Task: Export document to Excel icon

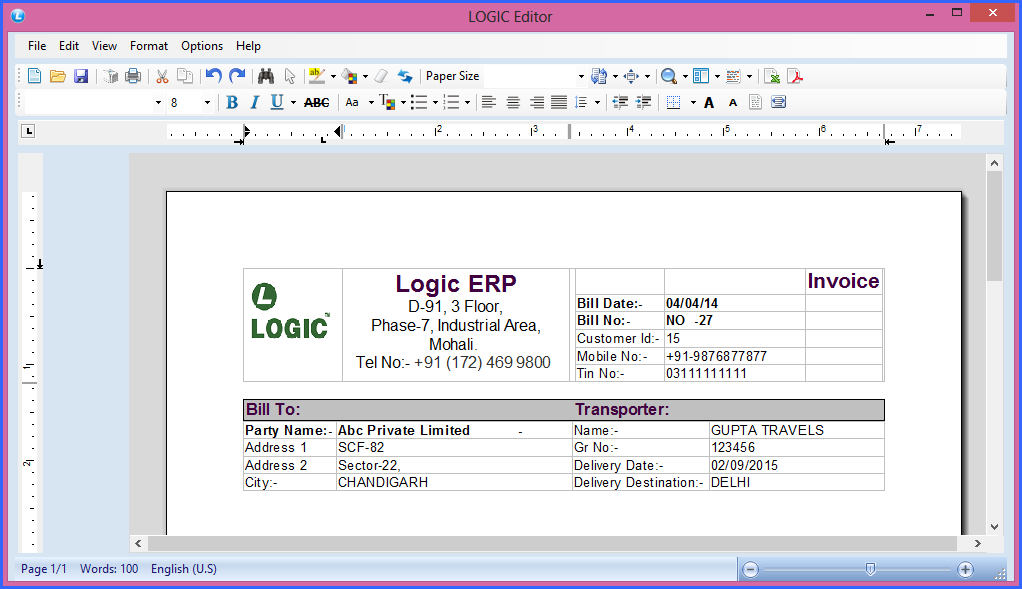Action: pos(772,76)
